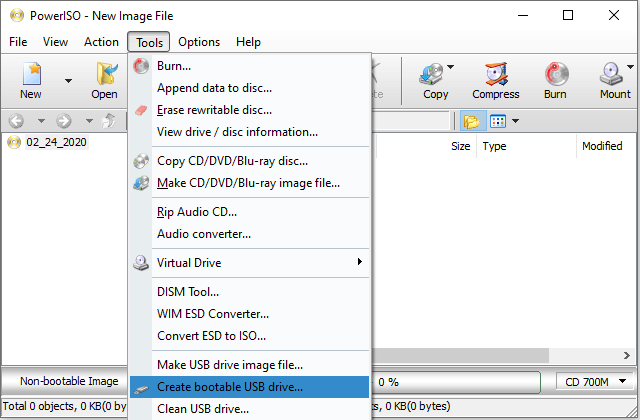The image size is (640, 420).
Task: Click the Up one level icon
Action: 109,121
